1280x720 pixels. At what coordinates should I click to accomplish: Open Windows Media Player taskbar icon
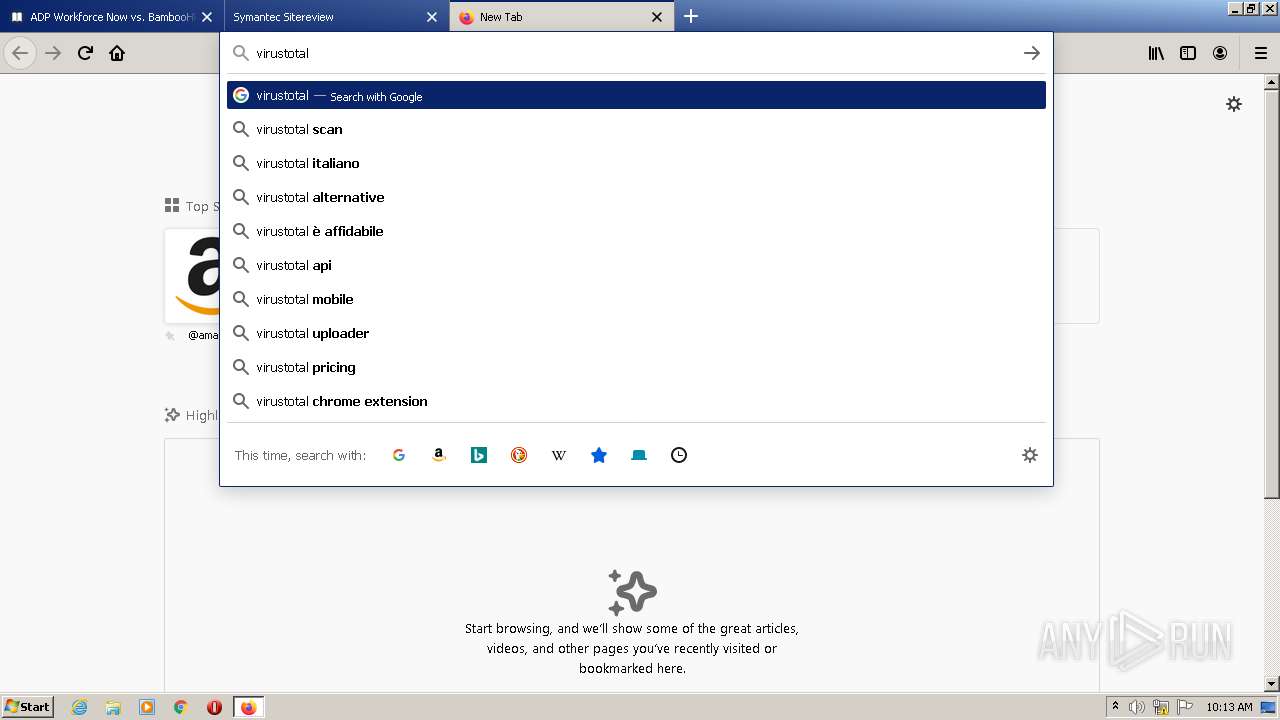pos(147,707)
